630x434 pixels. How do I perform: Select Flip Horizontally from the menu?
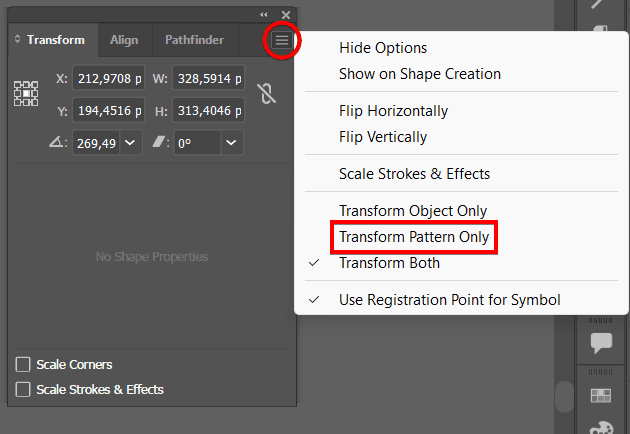(x=393, y=111)
